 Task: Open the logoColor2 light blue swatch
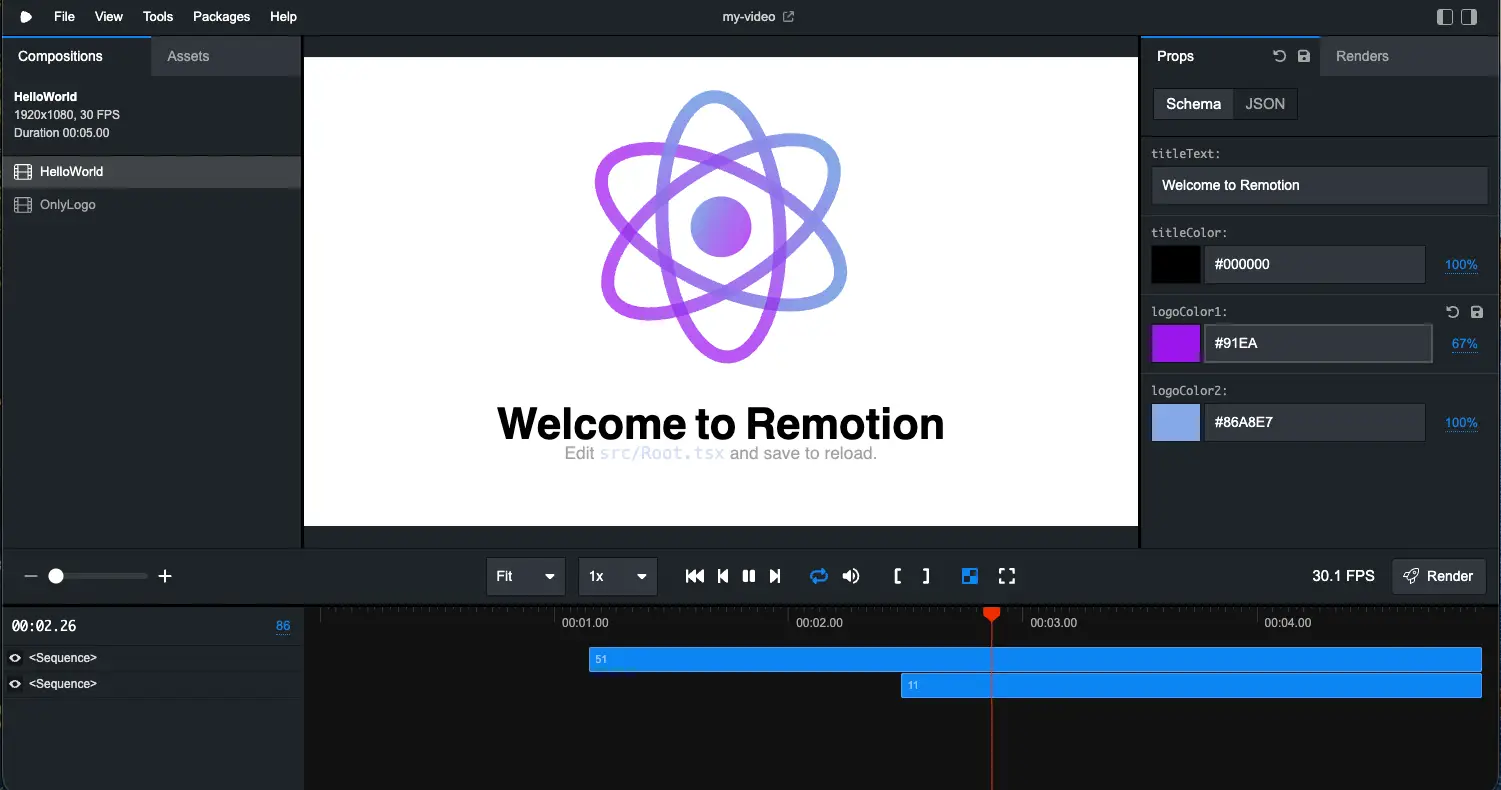click(1176, 422)
